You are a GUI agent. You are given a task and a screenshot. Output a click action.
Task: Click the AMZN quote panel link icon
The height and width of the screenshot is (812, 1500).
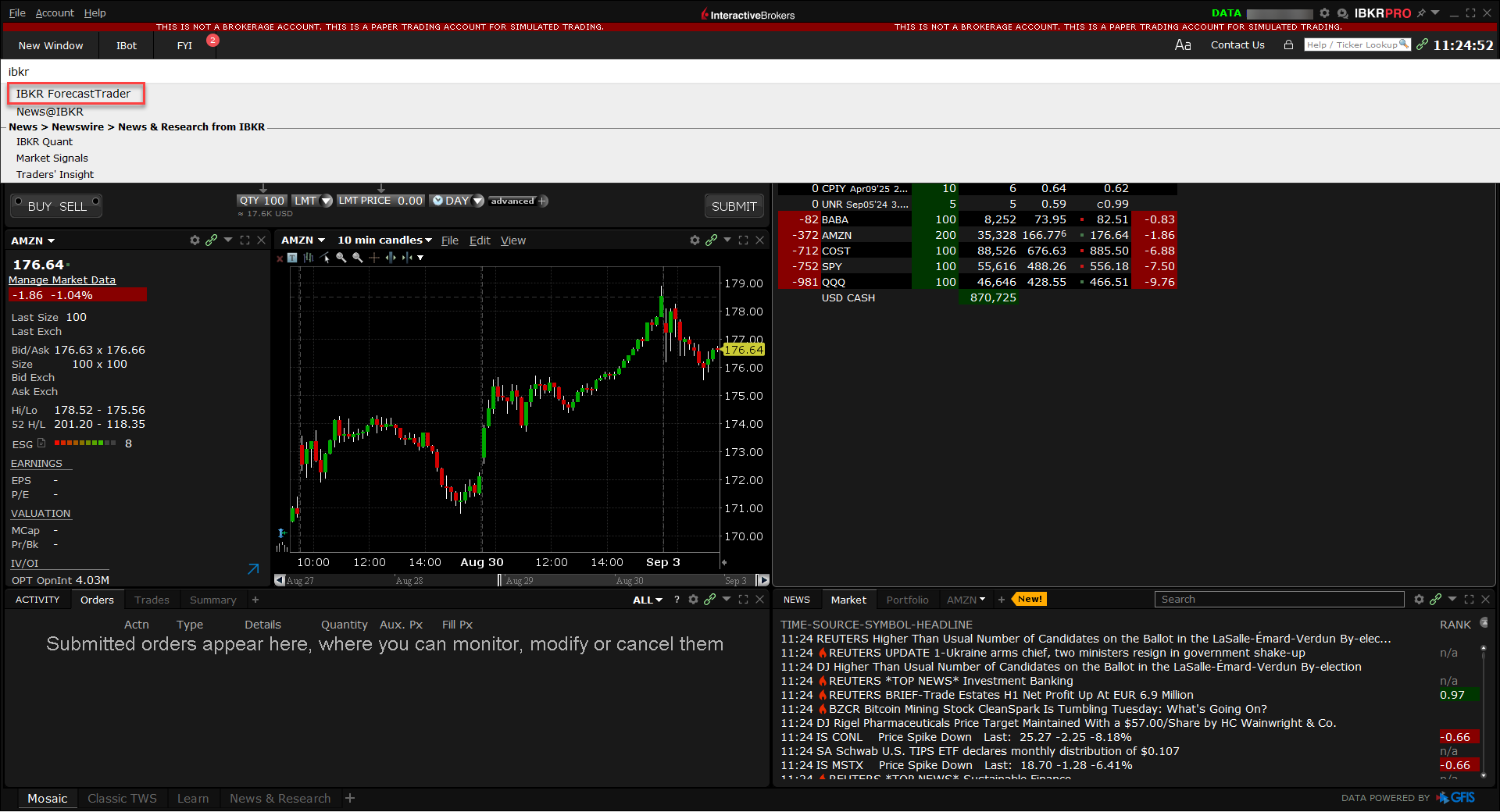211,240
